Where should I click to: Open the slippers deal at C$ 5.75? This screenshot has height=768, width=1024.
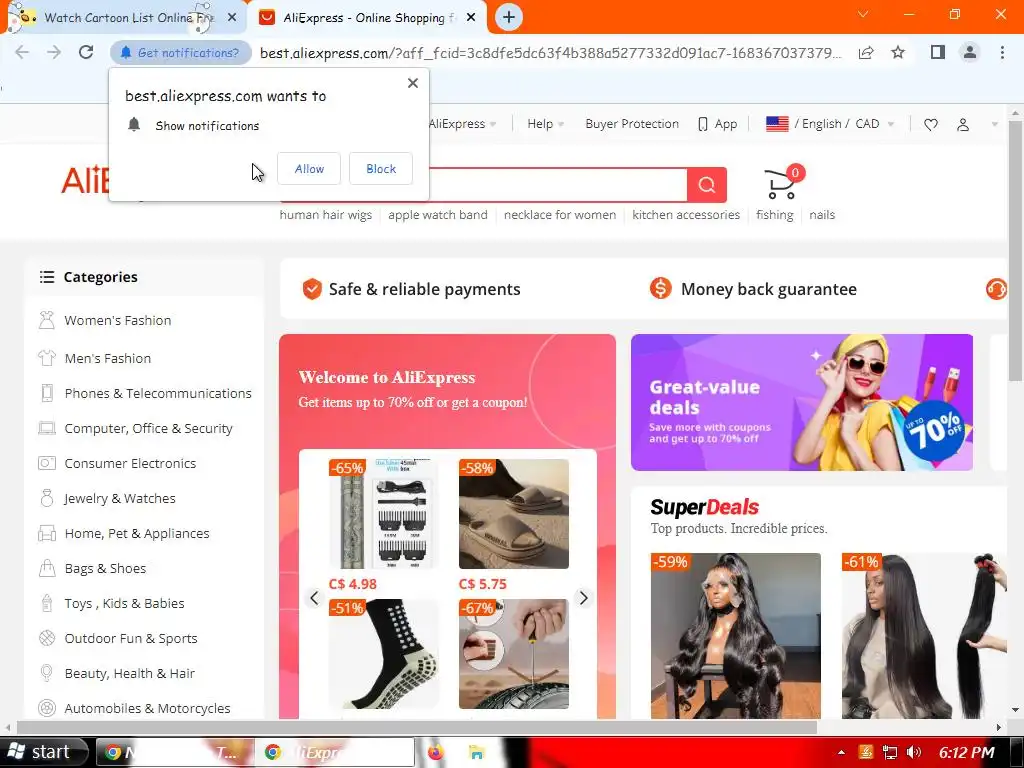(513, 514)
